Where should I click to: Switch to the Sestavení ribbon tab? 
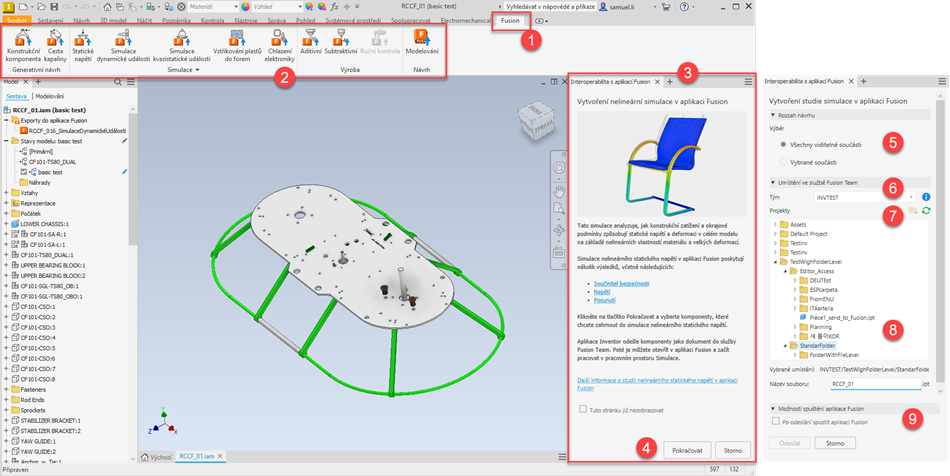click(50, 21)
